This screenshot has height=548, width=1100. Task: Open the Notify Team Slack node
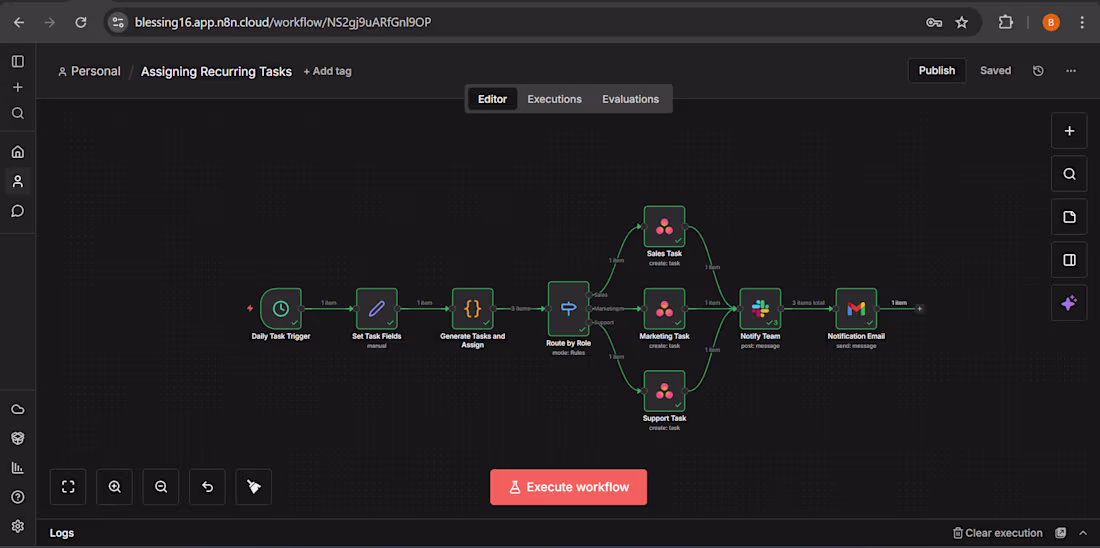(760, 308)
